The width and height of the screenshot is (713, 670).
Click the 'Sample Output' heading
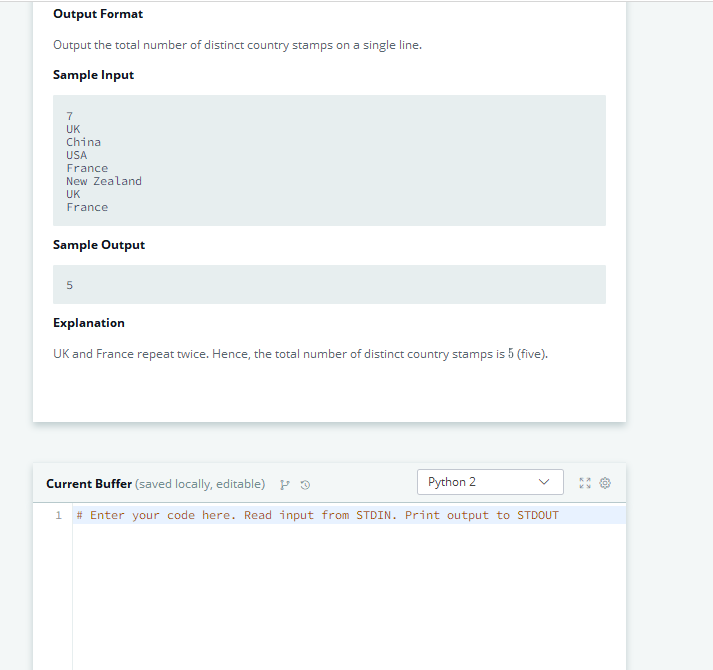coord(99,245)
